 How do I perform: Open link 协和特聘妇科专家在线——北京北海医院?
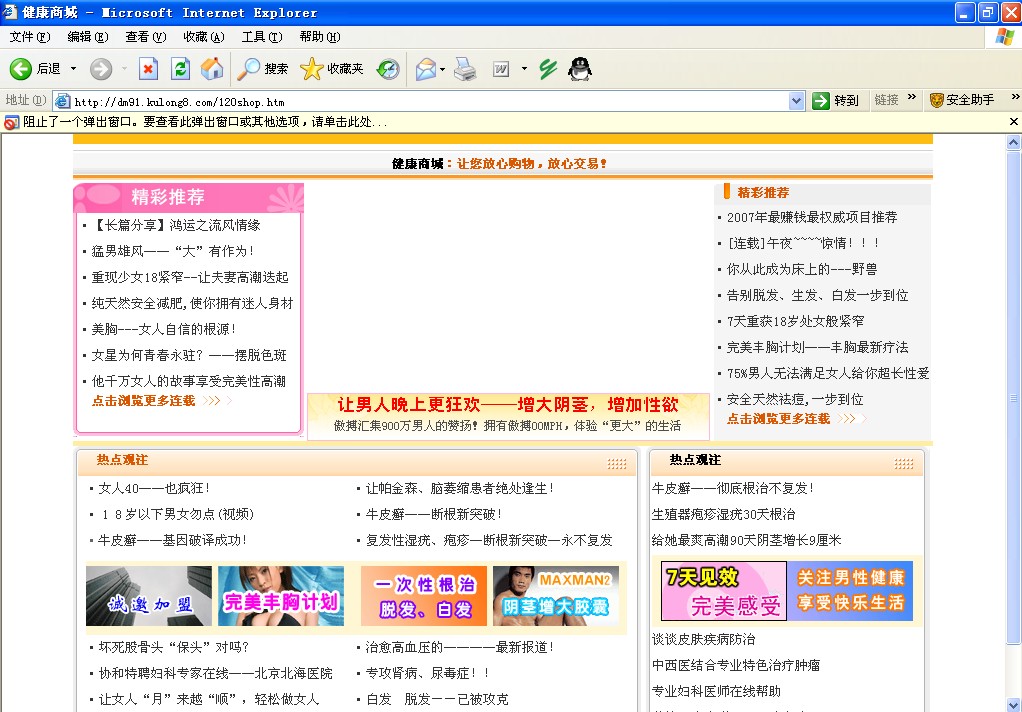coord(215,674)
